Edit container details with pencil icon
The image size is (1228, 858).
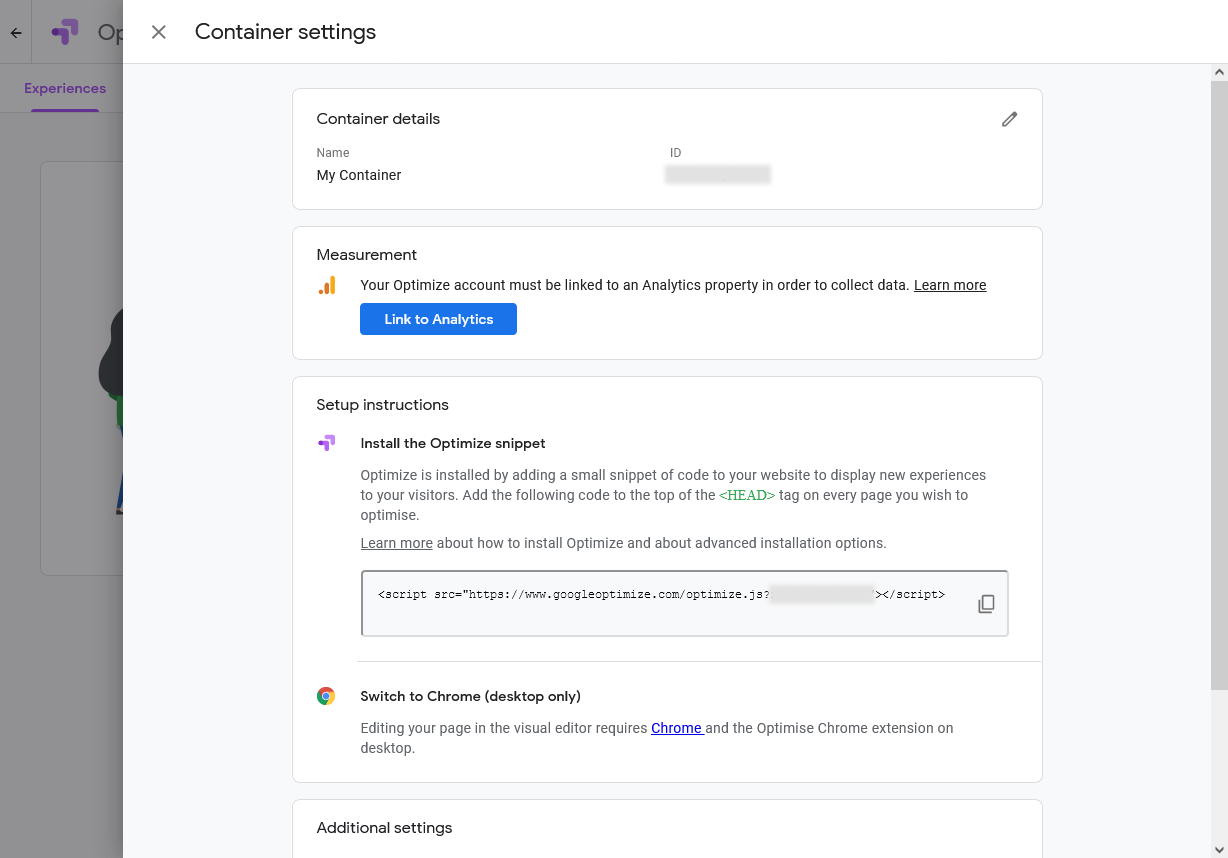[x=1010, y=119]
